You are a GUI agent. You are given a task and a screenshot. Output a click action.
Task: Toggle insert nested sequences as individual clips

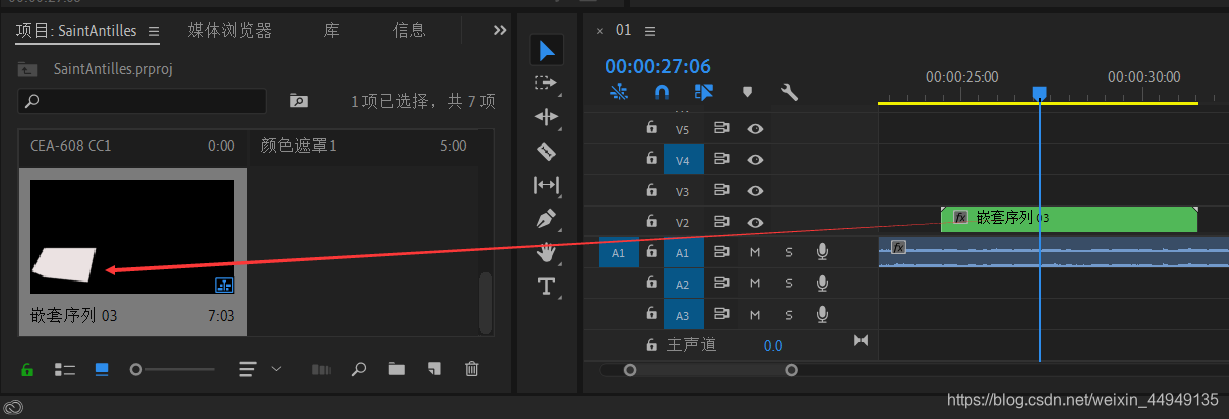(x=619, y=92)
